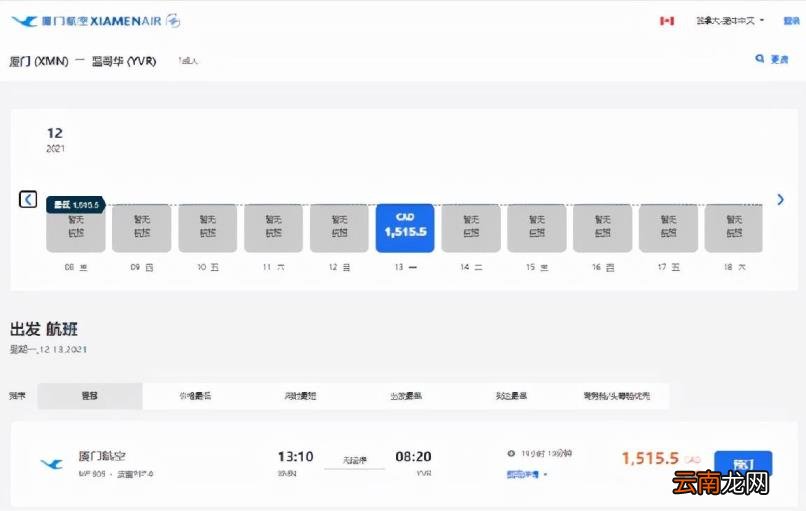
Task: Sort flights by shortest duration tab
Action: (x=301, y=396)
